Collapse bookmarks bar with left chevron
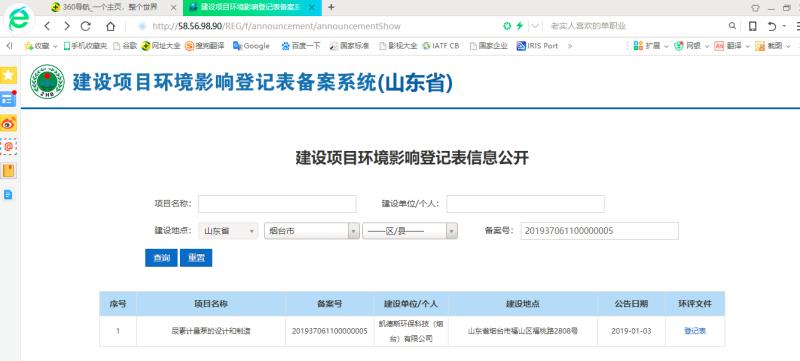Image resolution: width=800 pixels, height=361 pixels. tap(9, 46)
